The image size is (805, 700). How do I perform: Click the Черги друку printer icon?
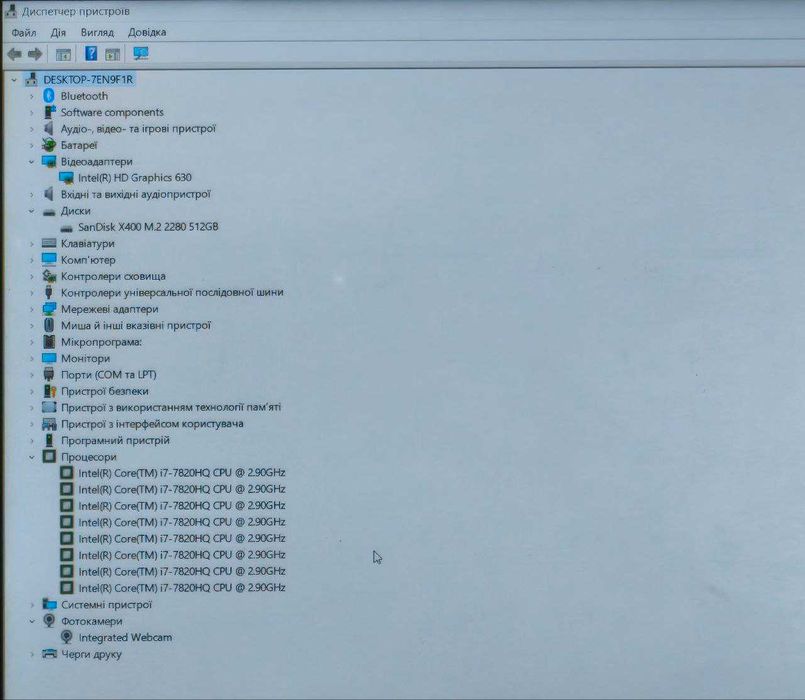click(49, 653)
